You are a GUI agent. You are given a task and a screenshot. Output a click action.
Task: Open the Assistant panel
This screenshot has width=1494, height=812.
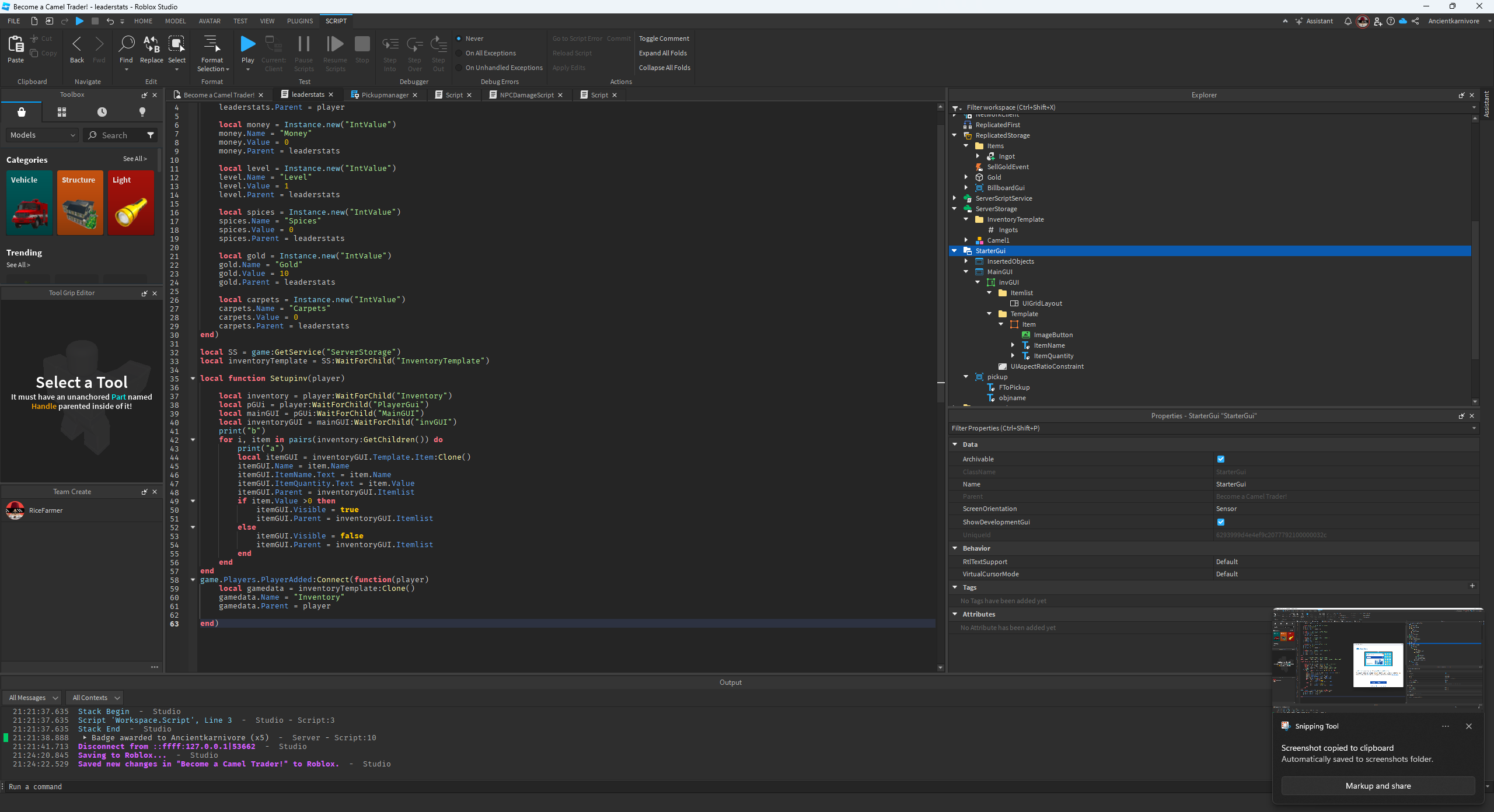[1313, 21]
